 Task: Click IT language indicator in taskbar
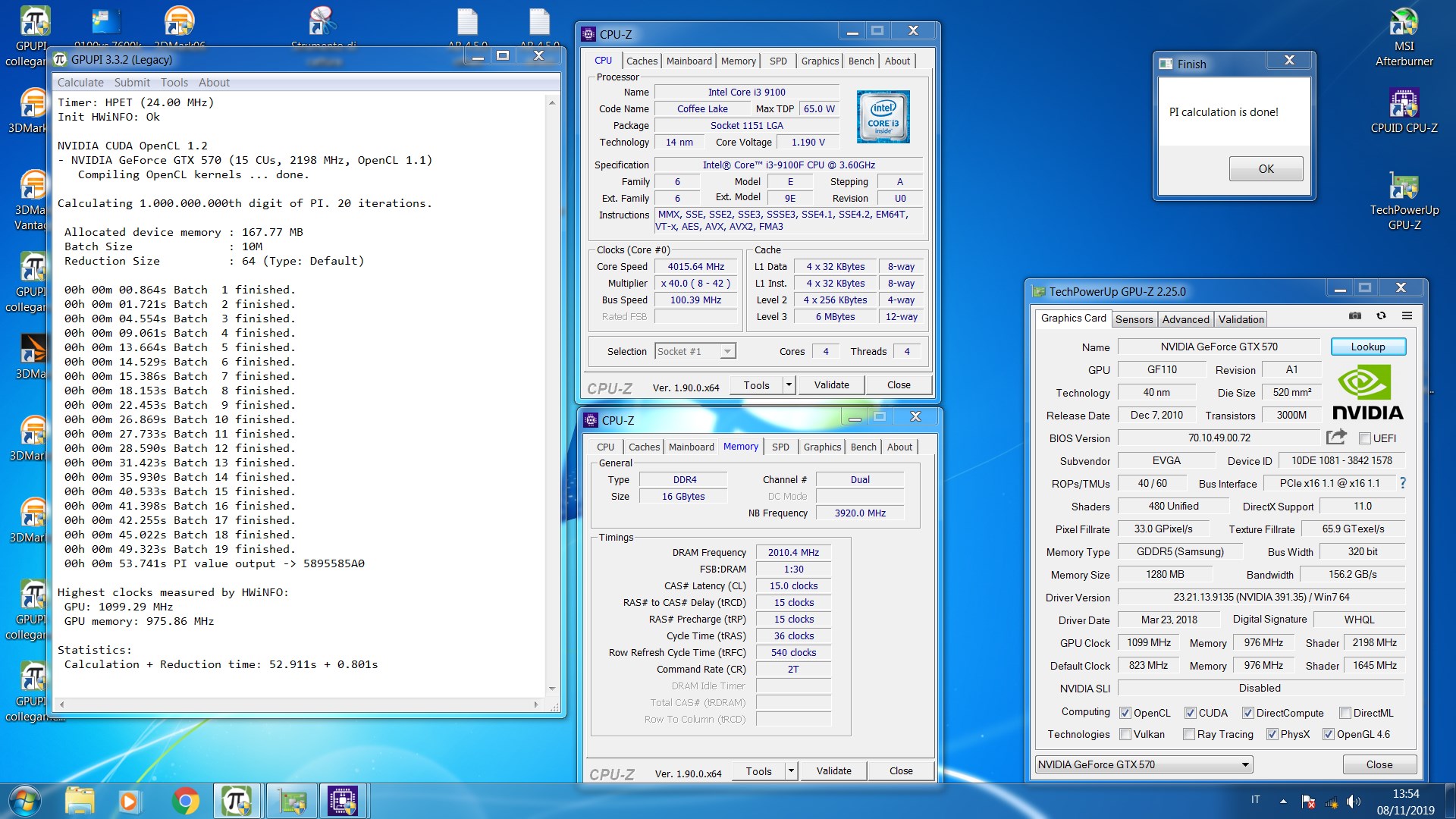click(x=1256, y=799)
